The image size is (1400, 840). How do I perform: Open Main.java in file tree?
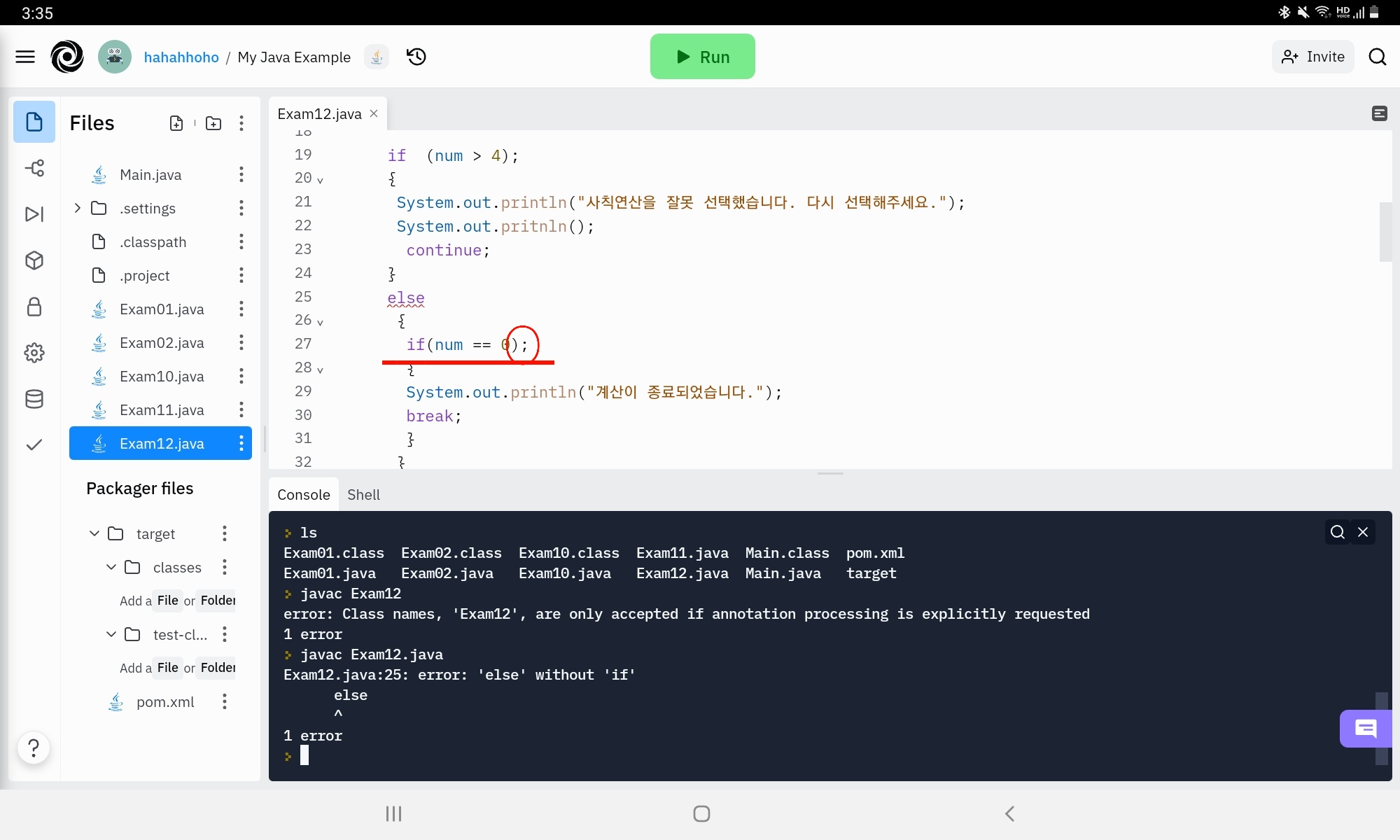[150, 175]
